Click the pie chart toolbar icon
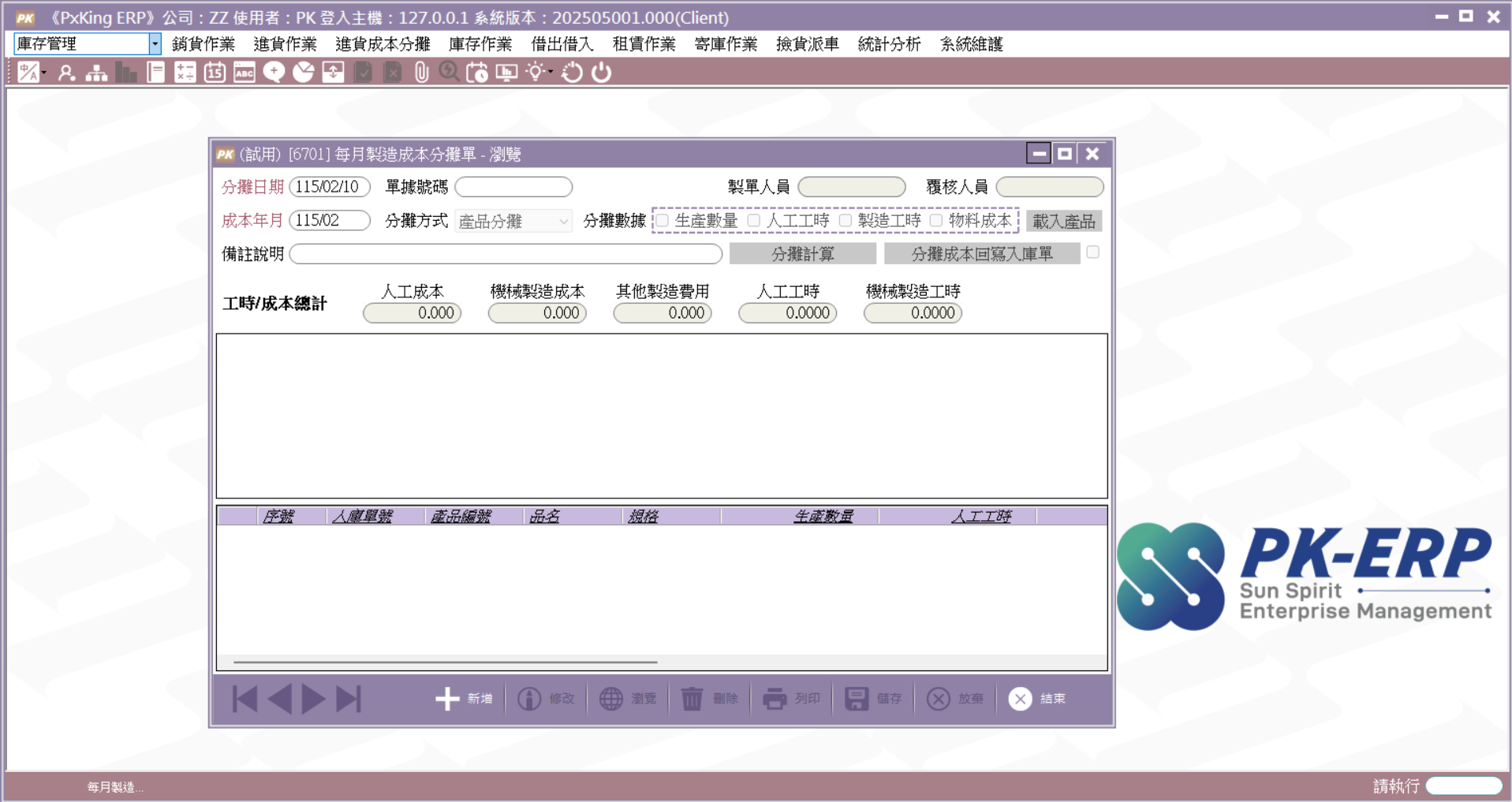The width and height of the screenshot is (1512, 802). (304, 73)
